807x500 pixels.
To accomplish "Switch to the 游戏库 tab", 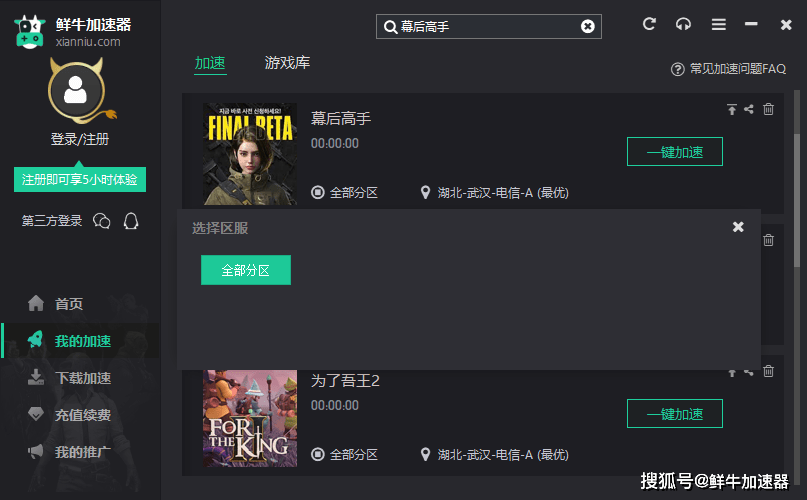I will [287, 63].
